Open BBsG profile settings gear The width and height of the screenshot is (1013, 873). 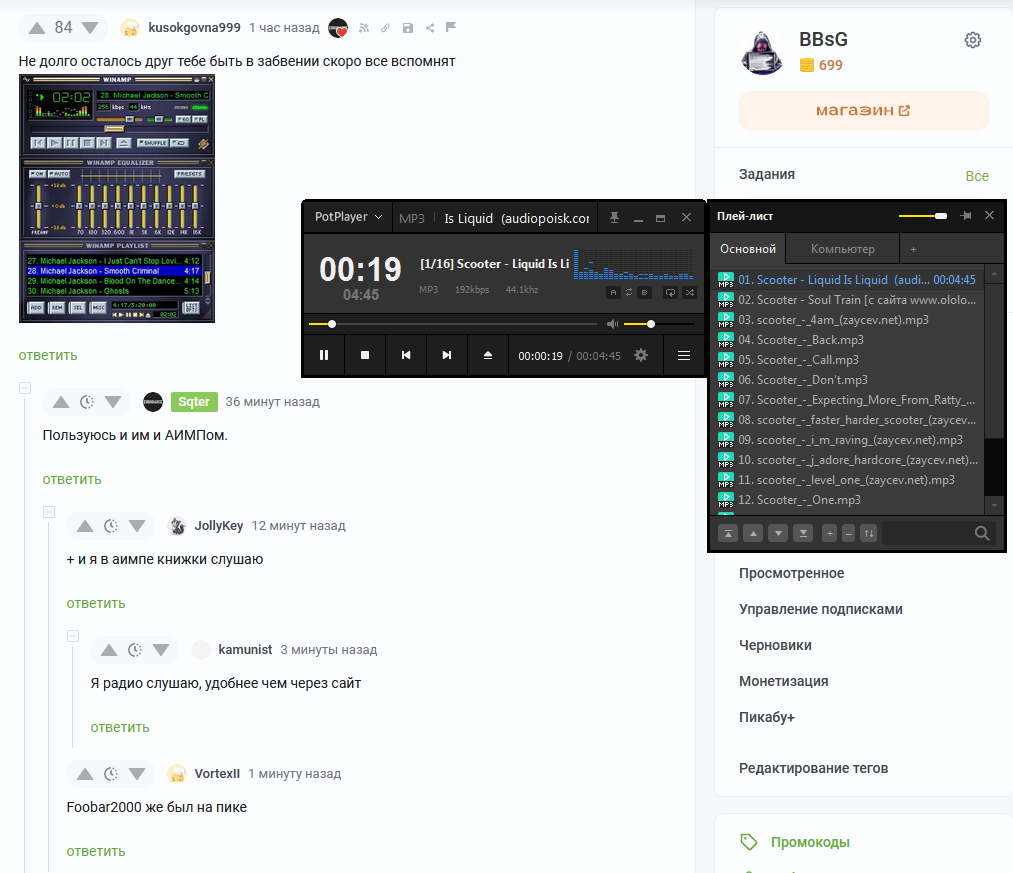tap(972, 40)
